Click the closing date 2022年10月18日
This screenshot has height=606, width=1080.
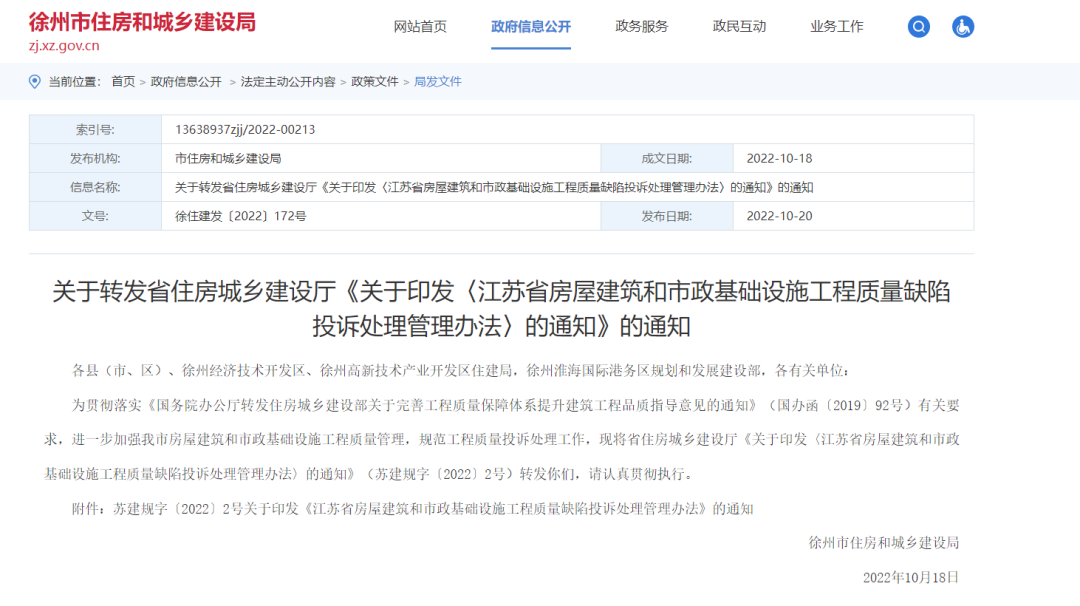(x=911, y=577)
